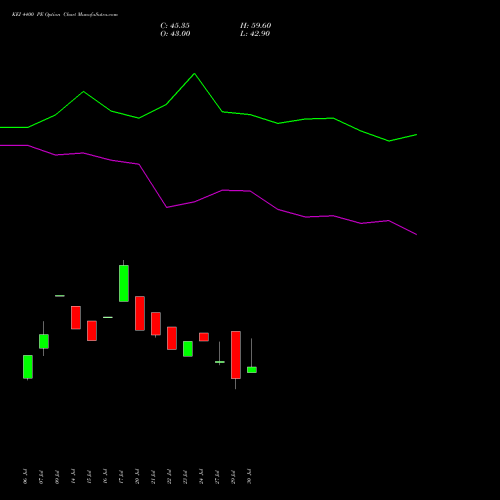Click the red candle on 14 Jul
The width and height of the screenshot is (500, 500).
[x=76, y=318]
